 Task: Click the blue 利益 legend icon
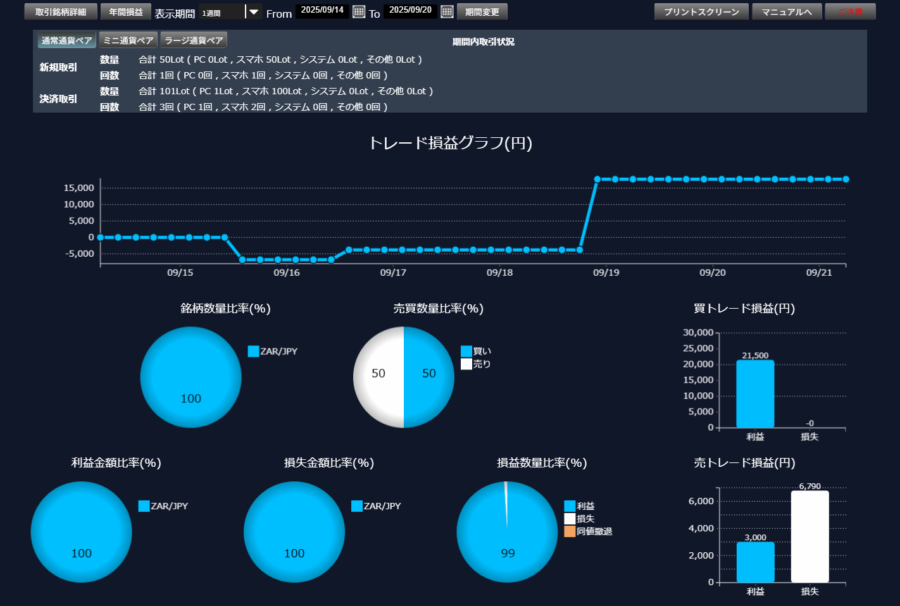point(570,506)
